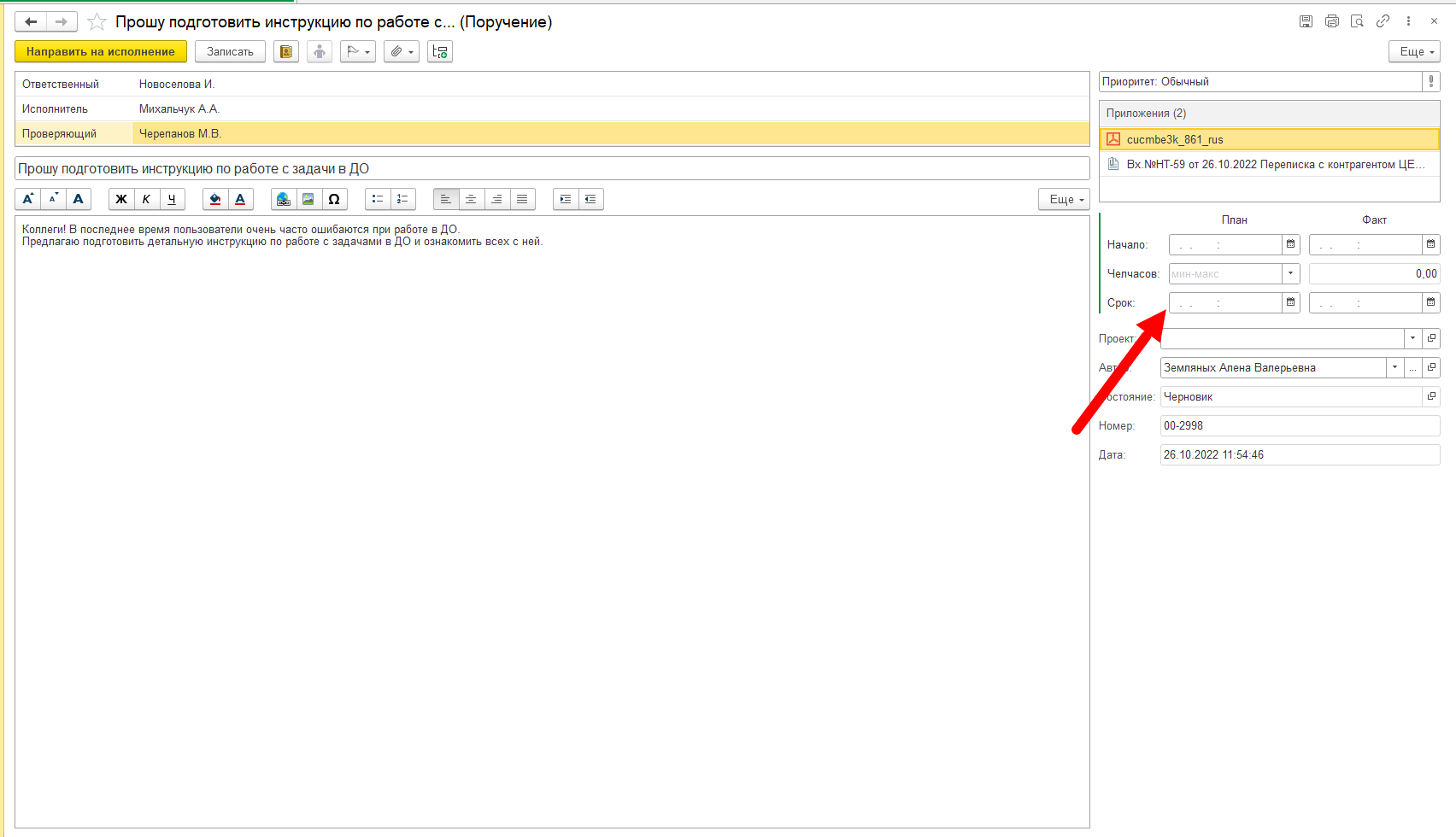Add this task to favorites with the star

97,22
